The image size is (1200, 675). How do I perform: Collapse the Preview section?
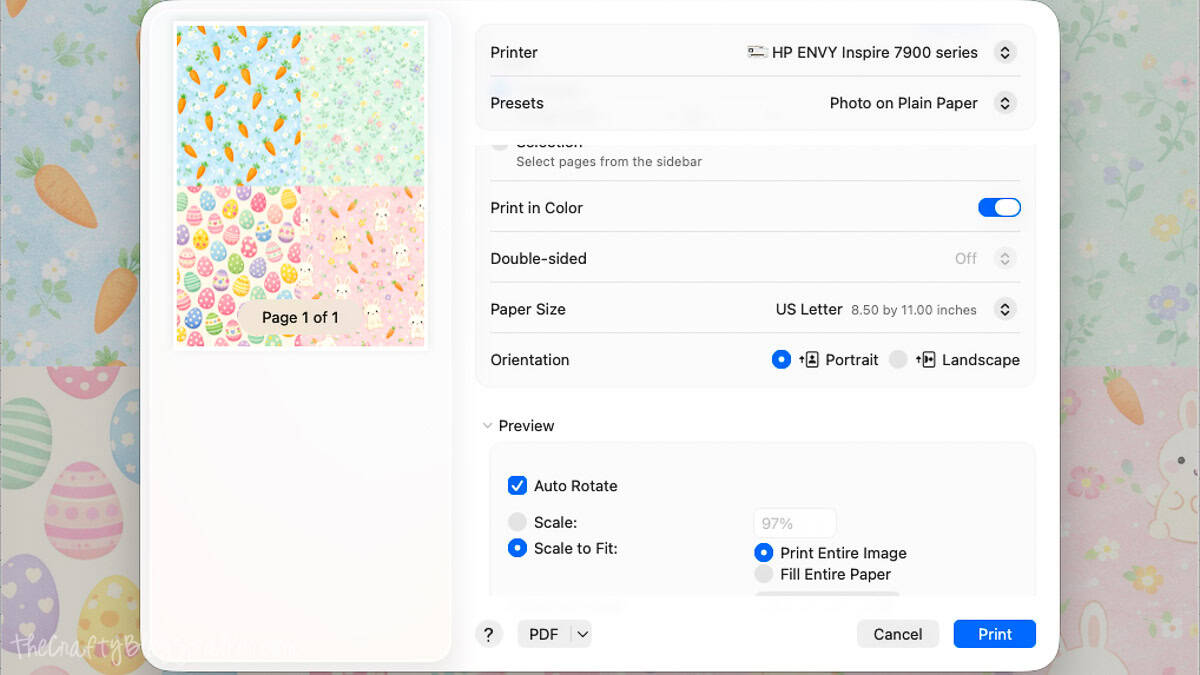pos(488,425)
